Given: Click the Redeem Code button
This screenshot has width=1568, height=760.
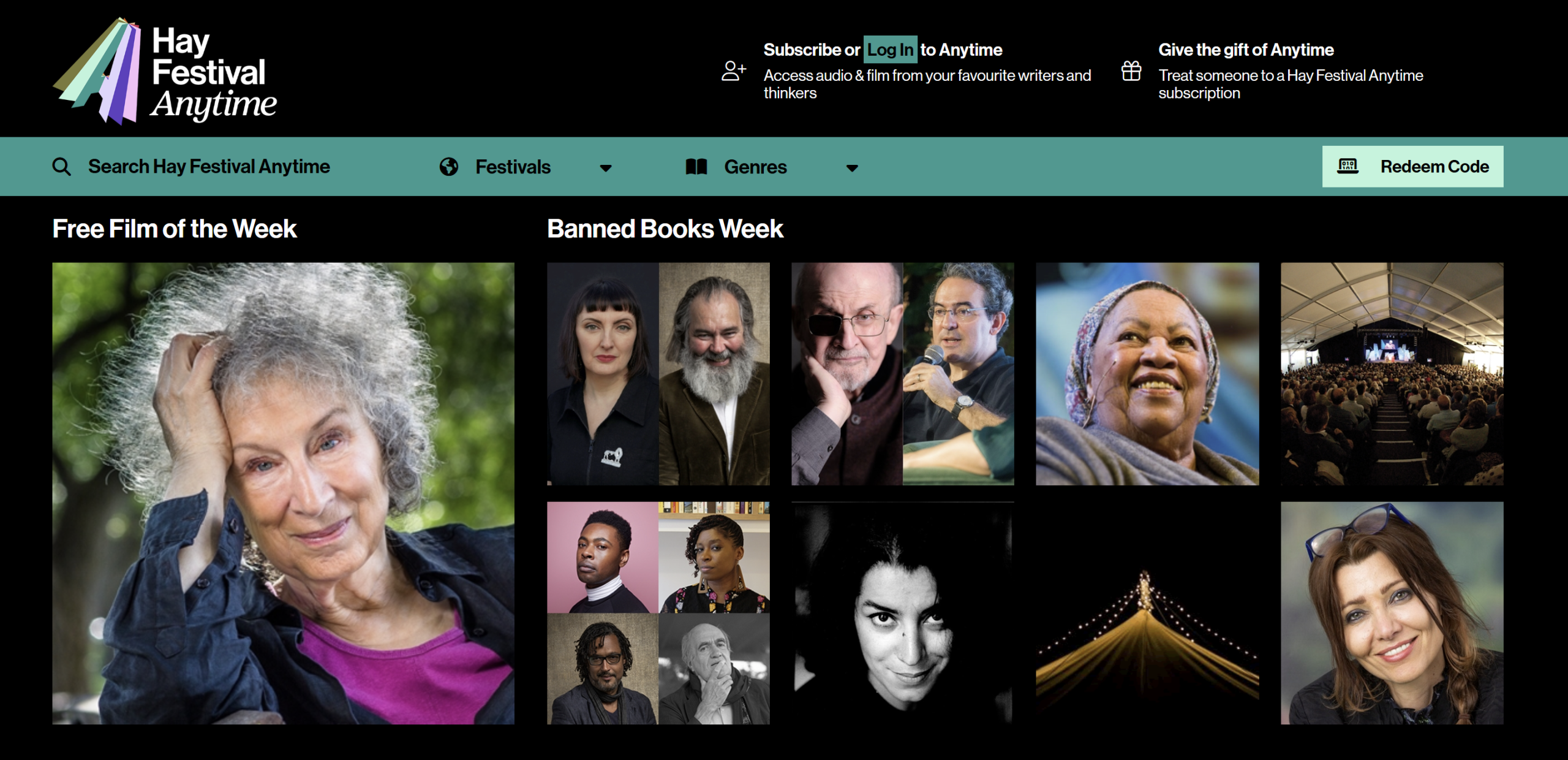Looking at the screenshot, I should pos(1412,166).
